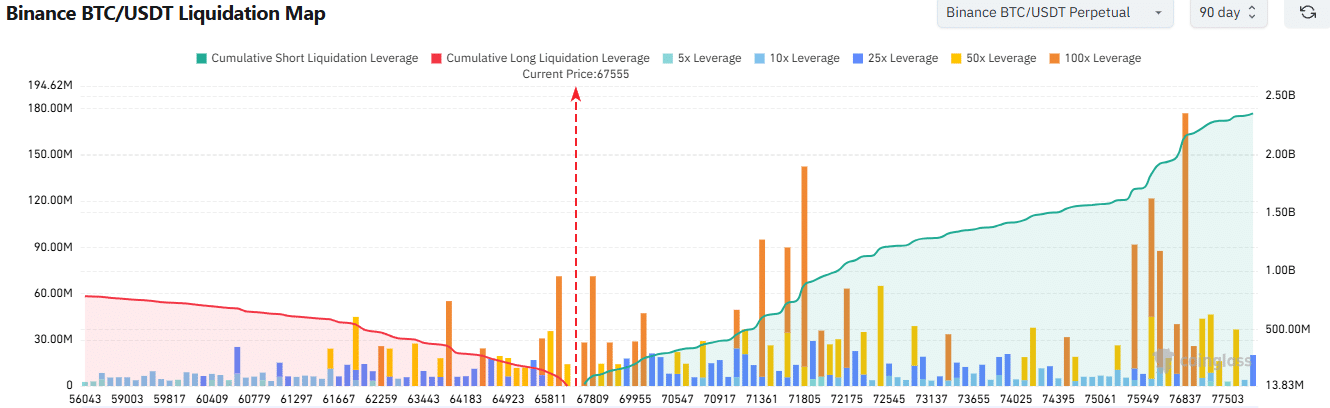Toggle the 25x Leverage legend entry

(905, 58)
